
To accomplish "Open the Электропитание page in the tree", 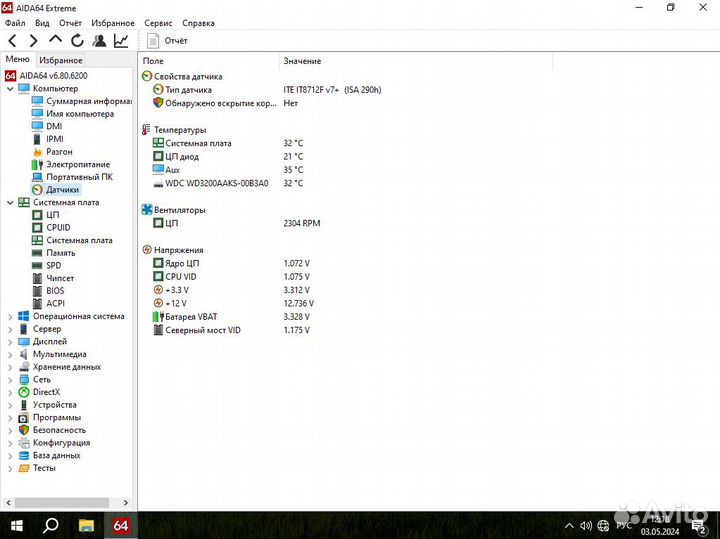I will pos(77,164).
